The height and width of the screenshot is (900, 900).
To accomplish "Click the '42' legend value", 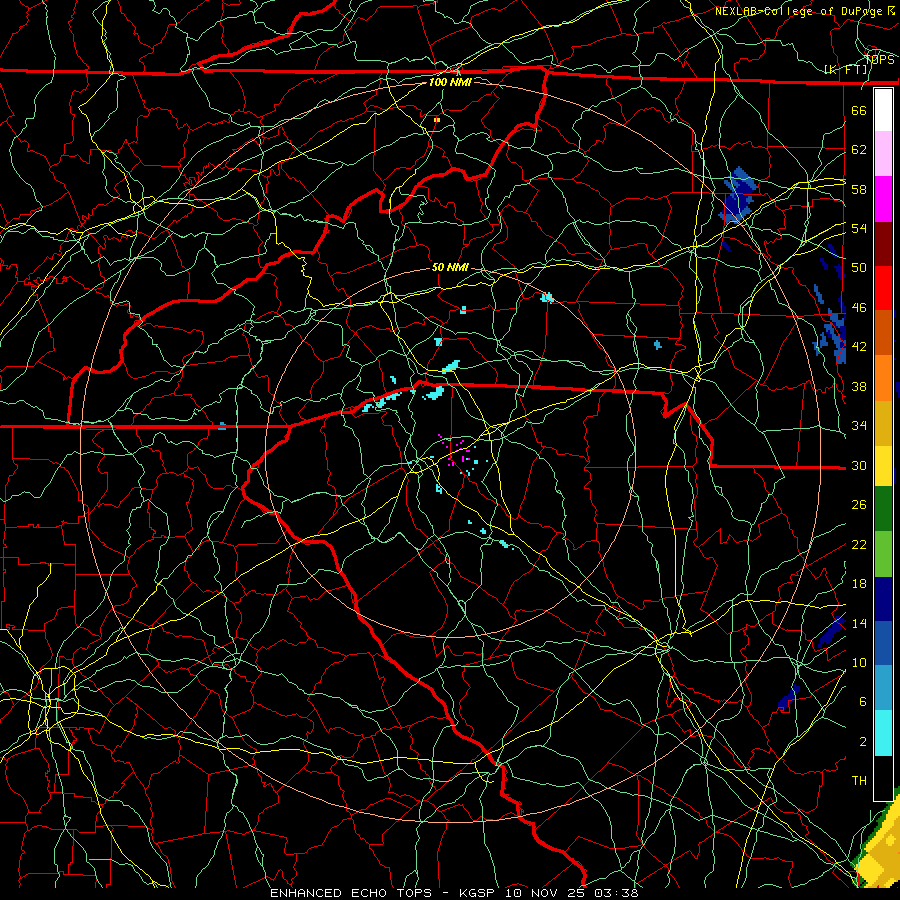I will click(859, 347).
